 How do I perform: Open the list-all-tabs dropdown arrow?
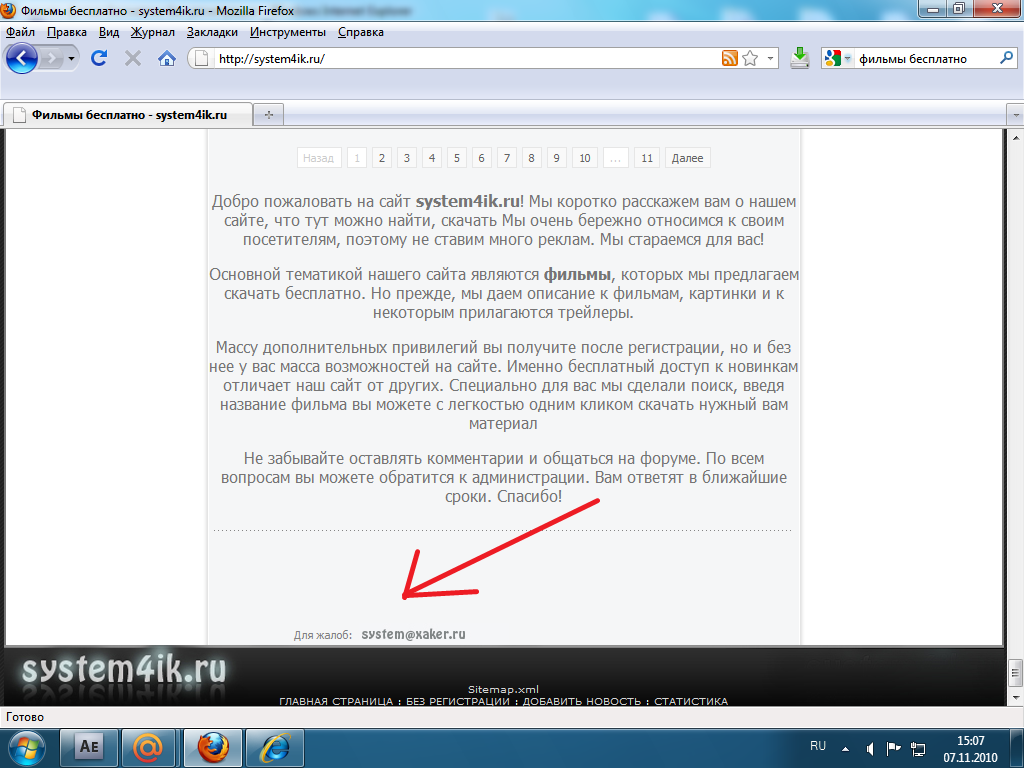tap(1016, 115)
